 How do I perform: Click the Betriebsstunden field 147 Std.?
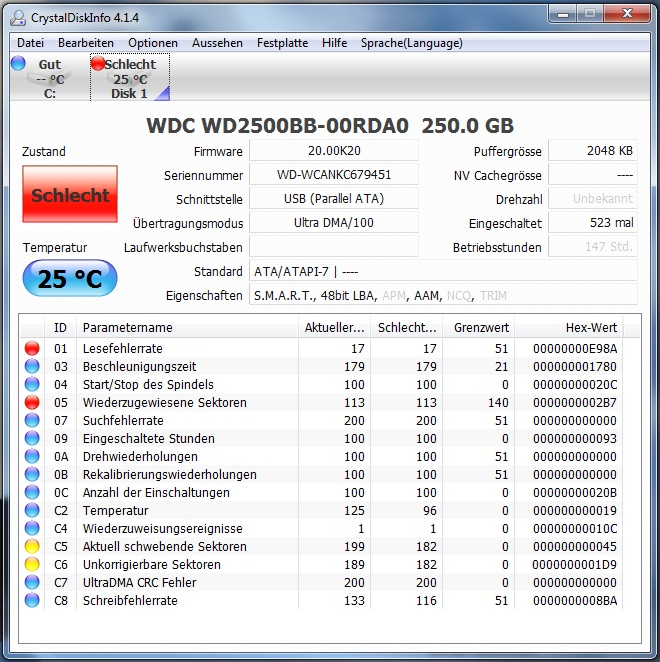point(593,247)
